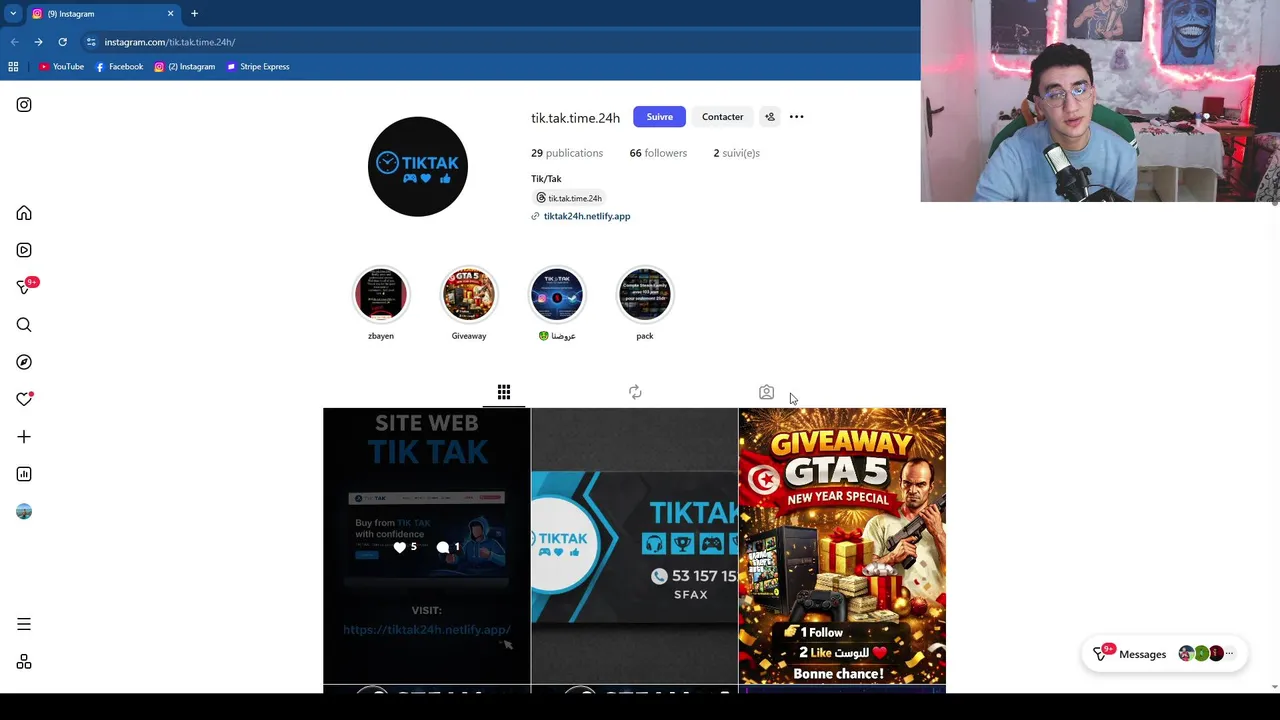The height and width of the screenshot is (720, 1280).
Task: Click the 29 publications count
Action: coord(567,153)
